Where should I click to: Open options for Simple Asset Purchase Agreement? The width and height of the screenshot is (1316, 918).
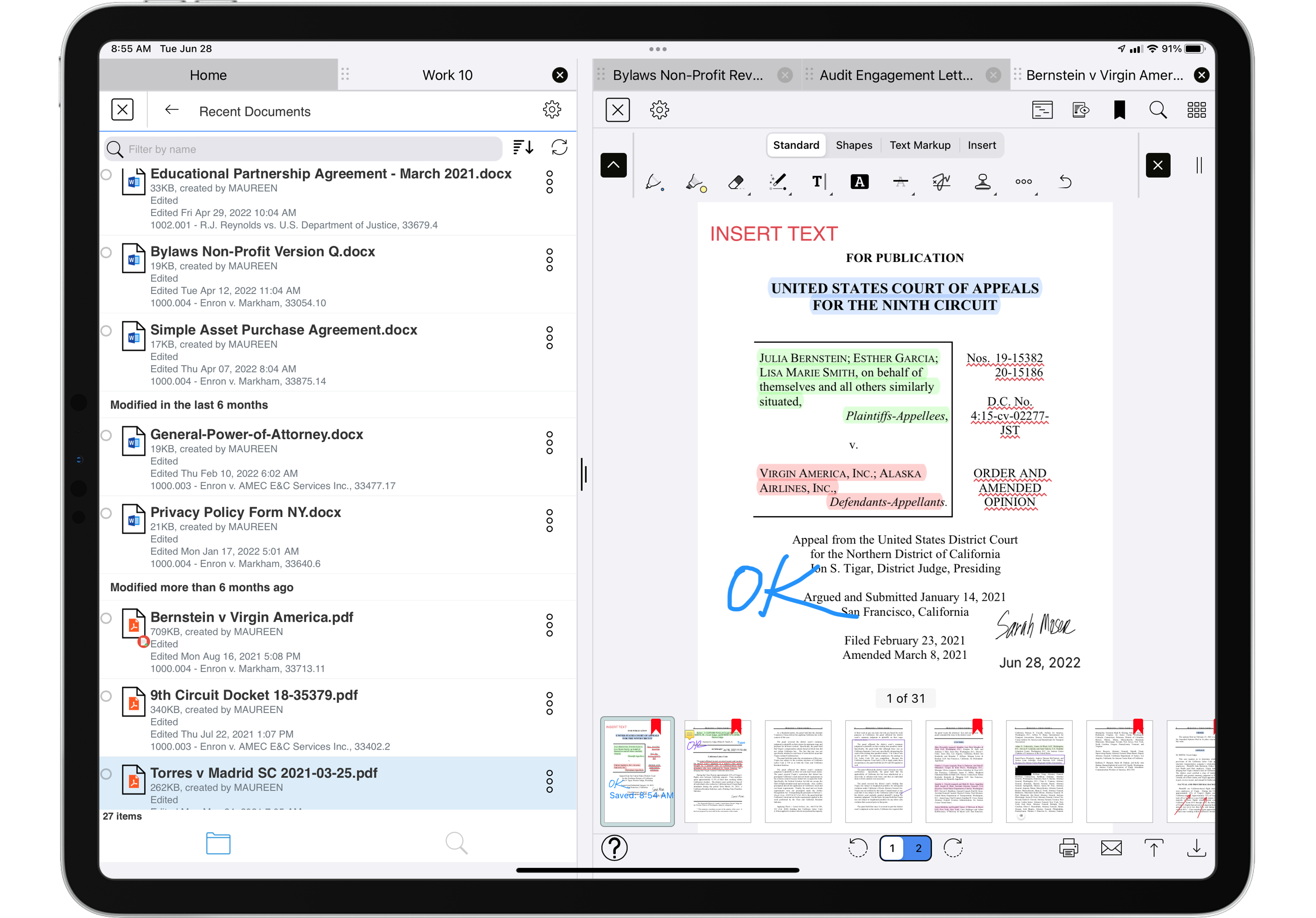549,338
